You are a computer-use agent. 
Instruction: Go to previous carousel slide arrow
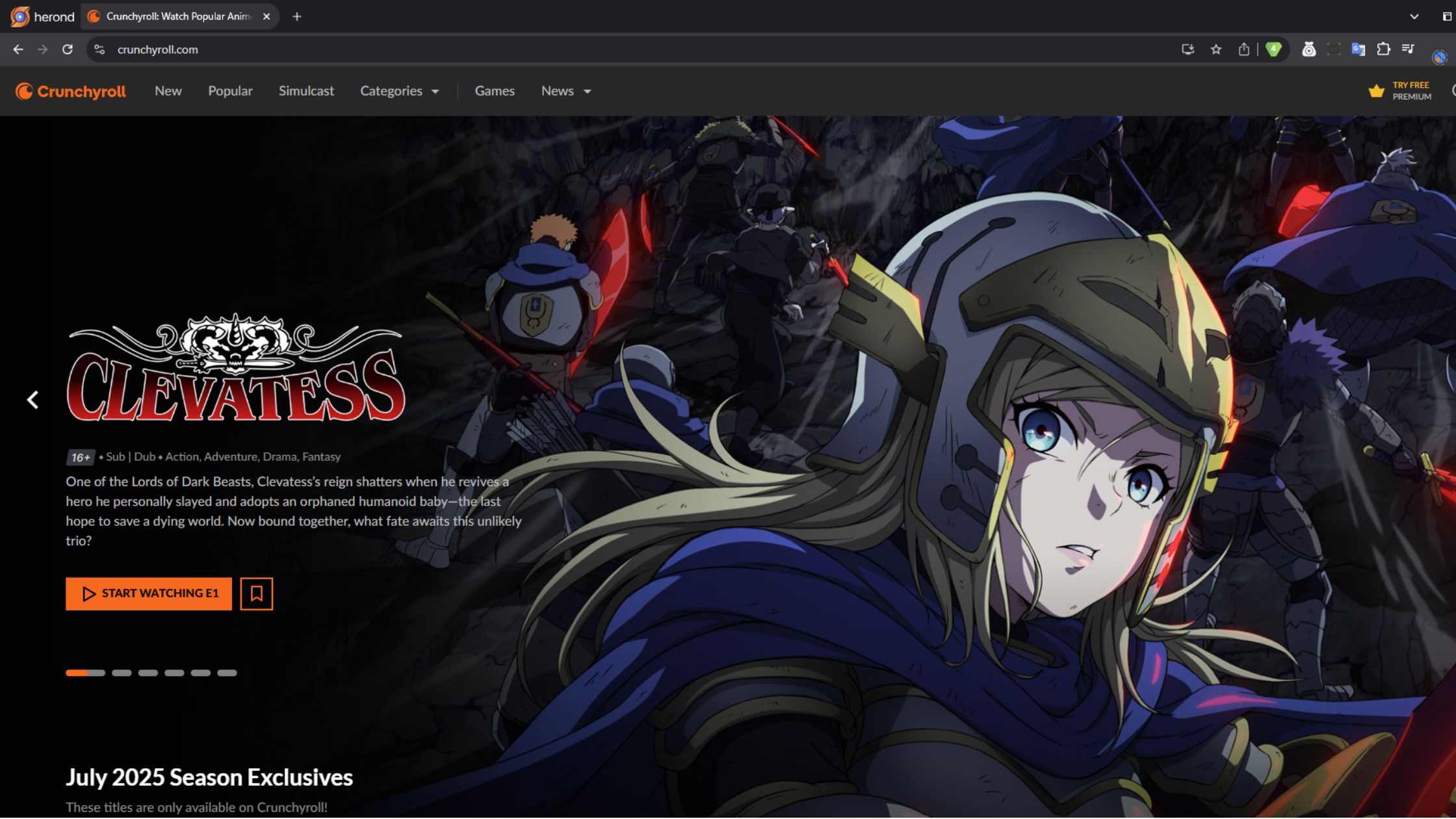[x=32, y=400]
